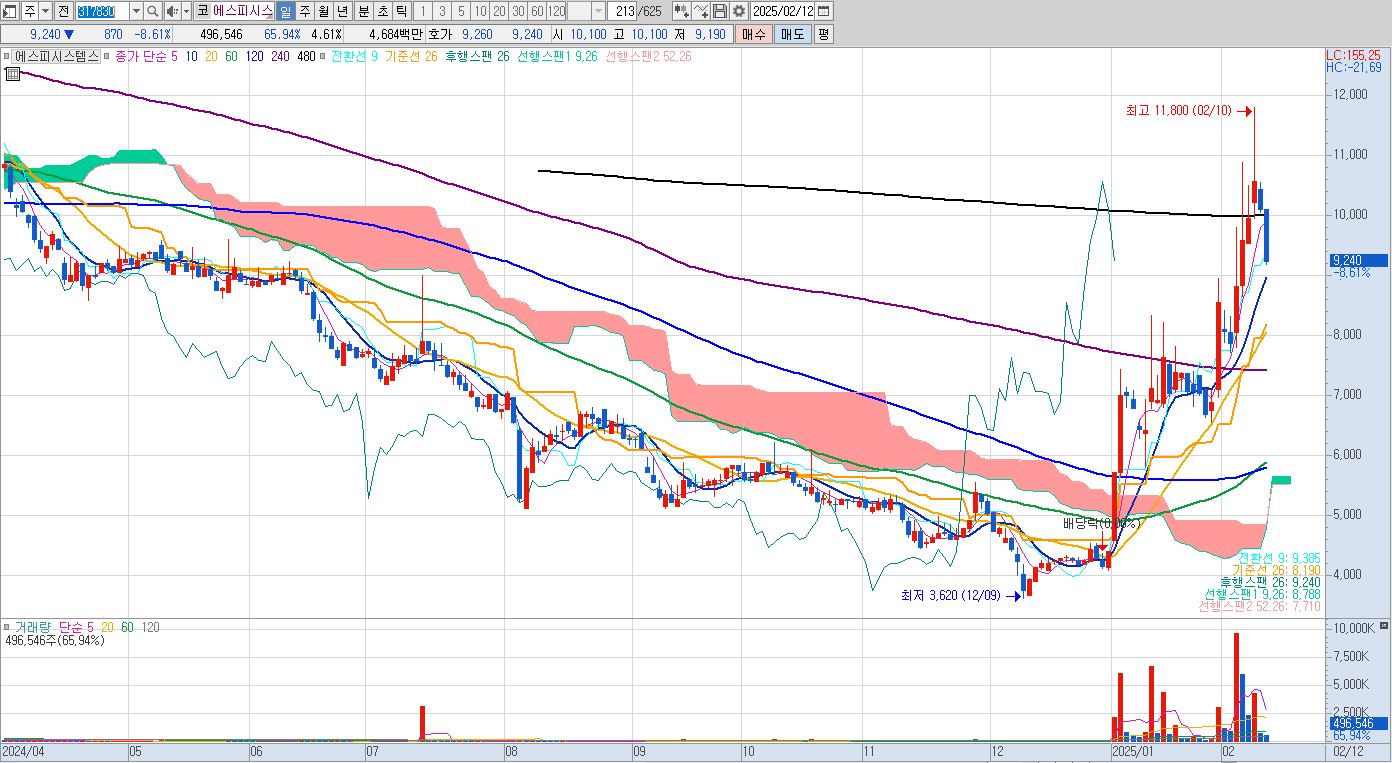The image size is (1392, 763).
Task: Click the chart tools icon left of the save icon
Action: coord(701,11)
